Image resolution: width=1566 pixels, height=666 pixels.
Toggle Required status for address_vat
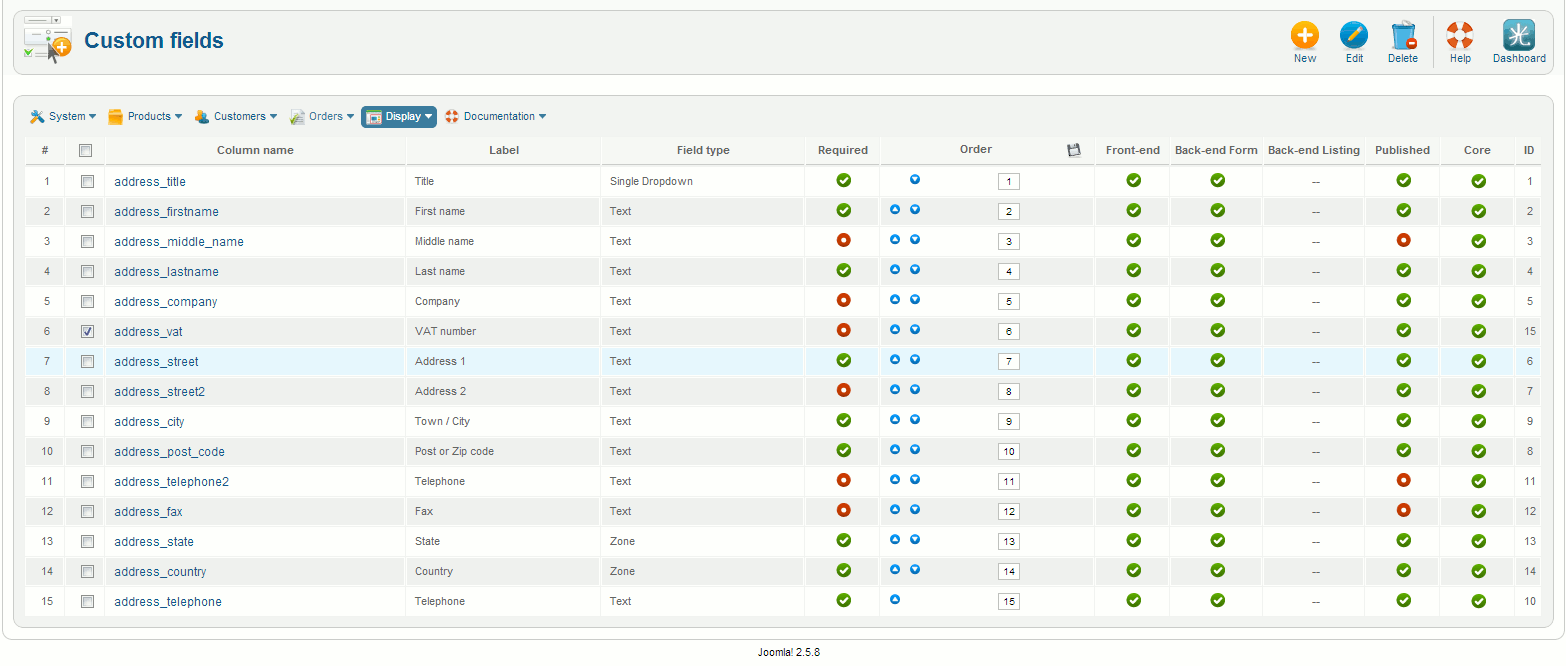coord(843,330)
